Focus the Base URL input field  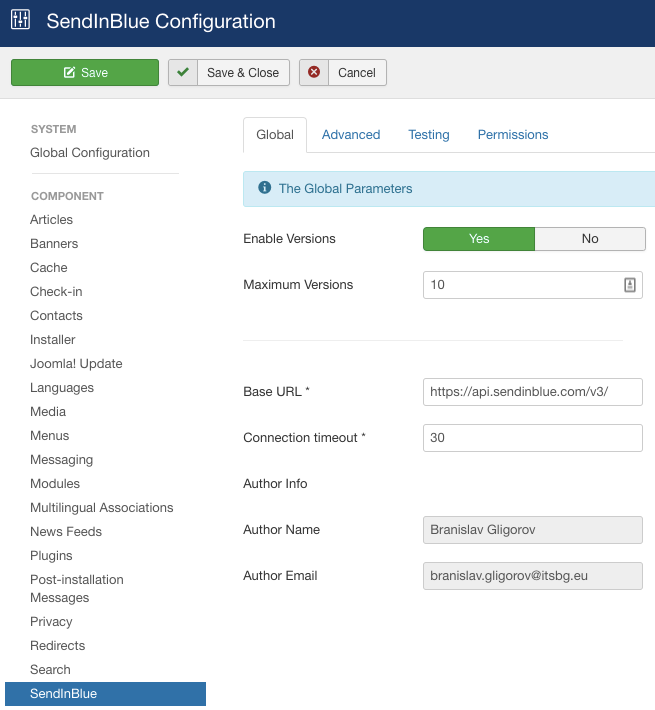532,392
